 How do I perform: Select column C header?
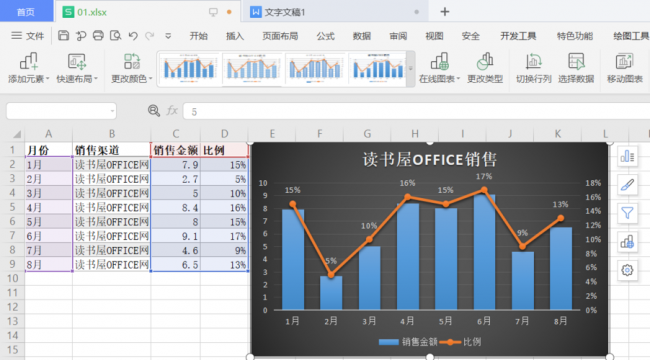(175, 134)
